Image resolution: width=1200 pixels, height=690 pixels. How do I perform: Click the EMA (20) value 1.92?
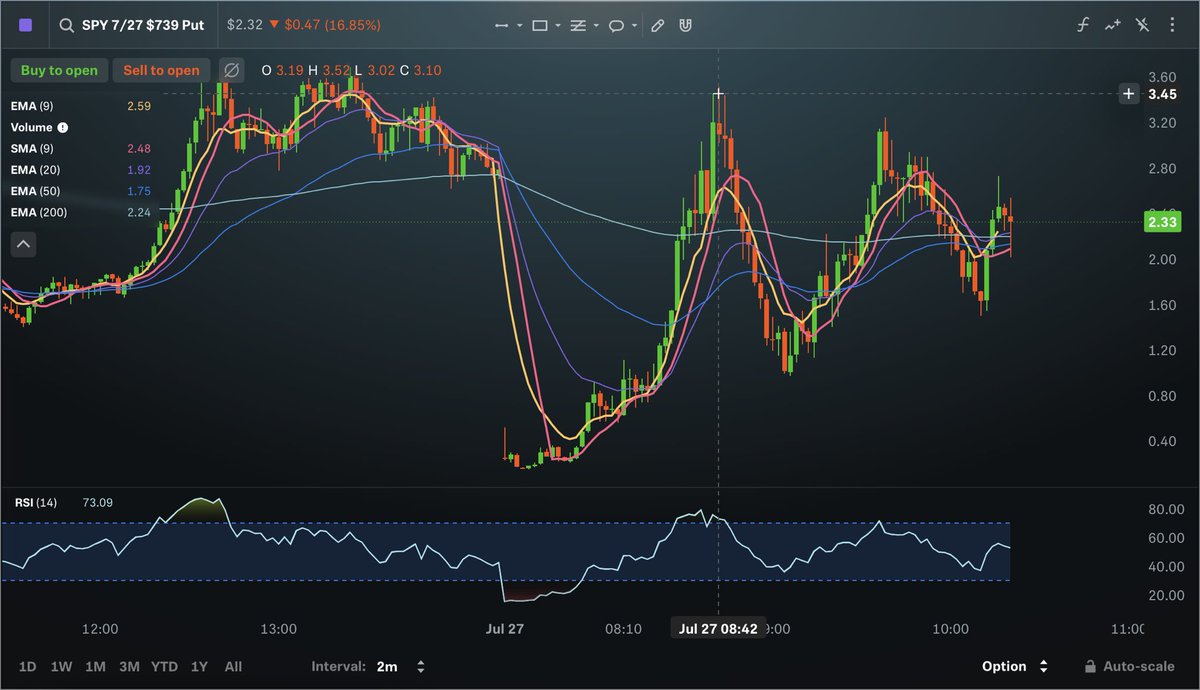(139, 170)
